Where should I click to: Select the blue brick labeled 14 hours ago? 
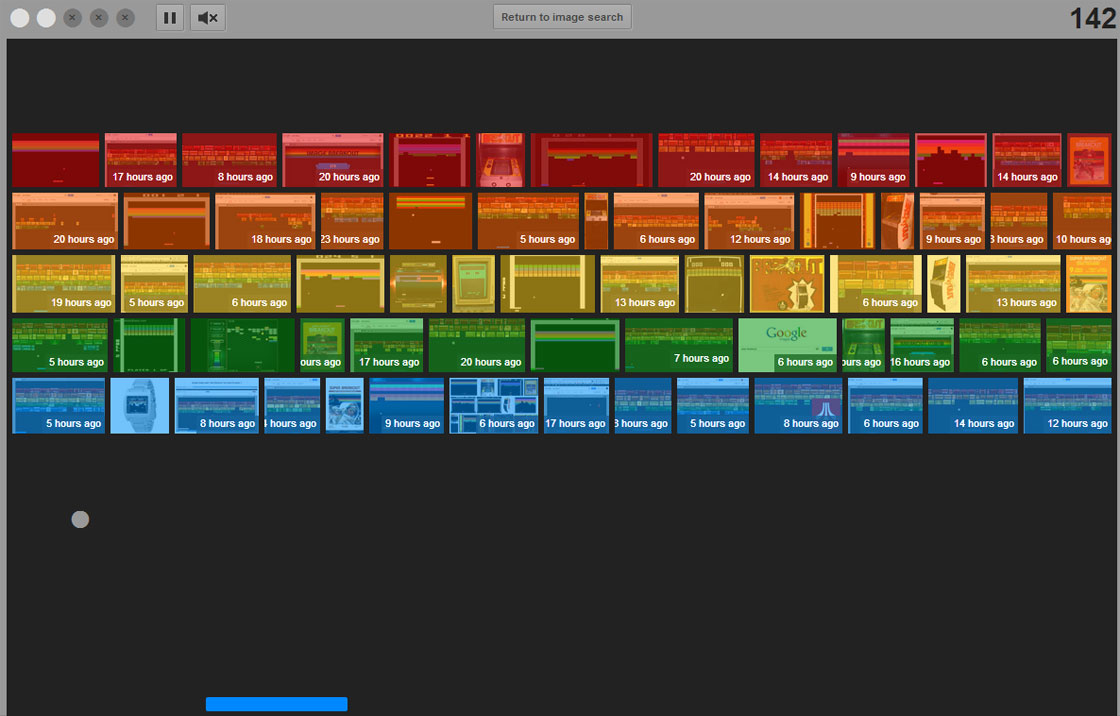(x=972, y=405)
